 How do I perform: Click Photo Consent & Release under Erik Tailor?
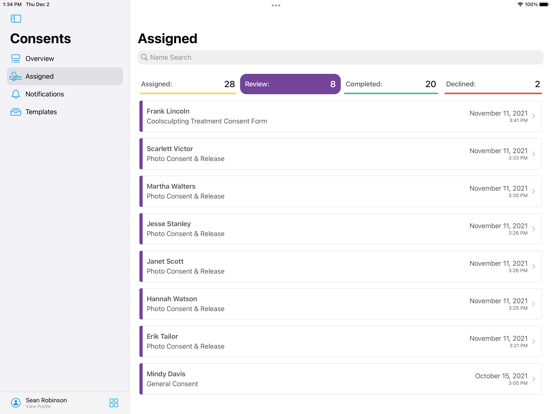[185, 346]
